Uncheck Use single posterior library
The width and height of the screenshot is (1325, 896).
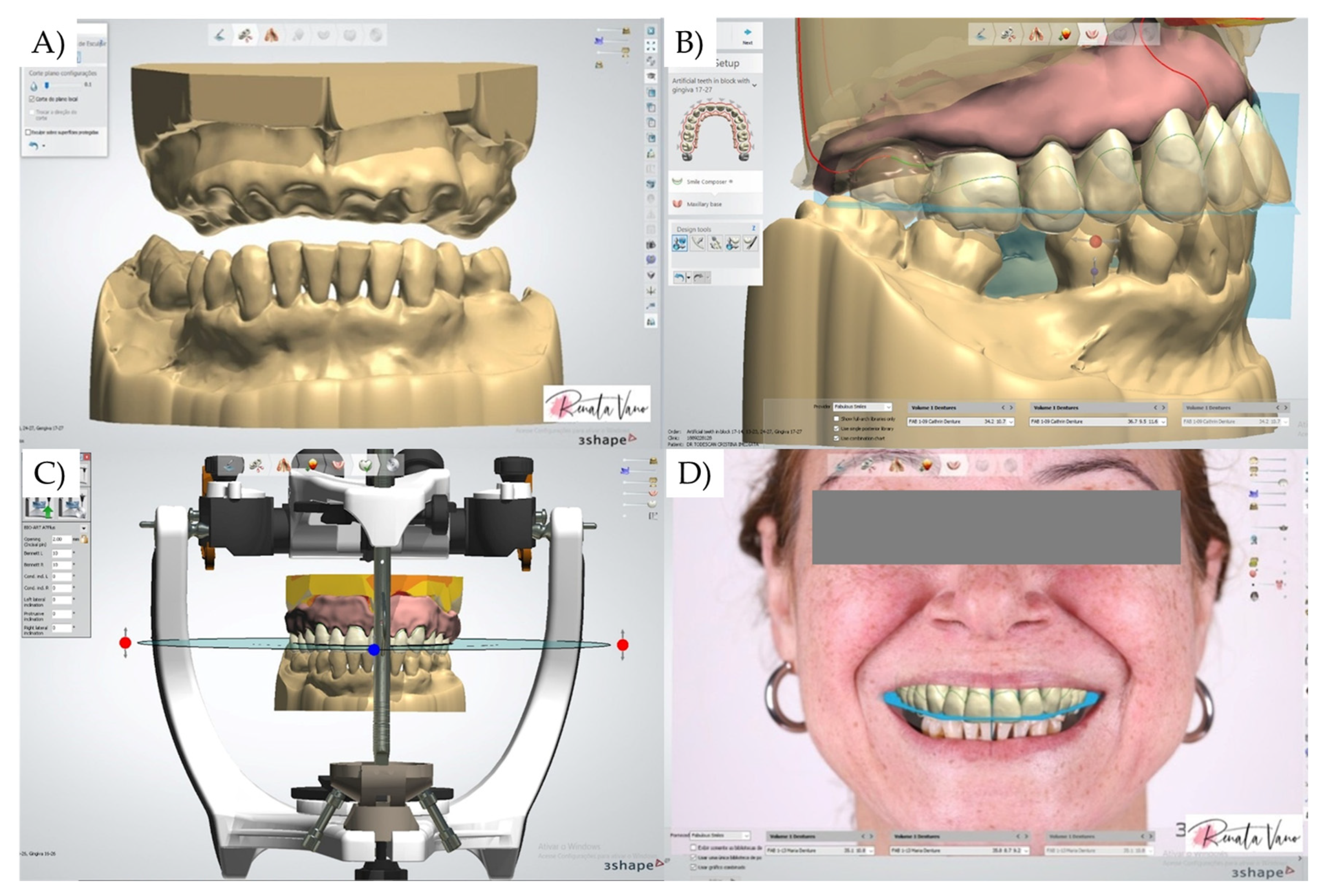(836, 429)
